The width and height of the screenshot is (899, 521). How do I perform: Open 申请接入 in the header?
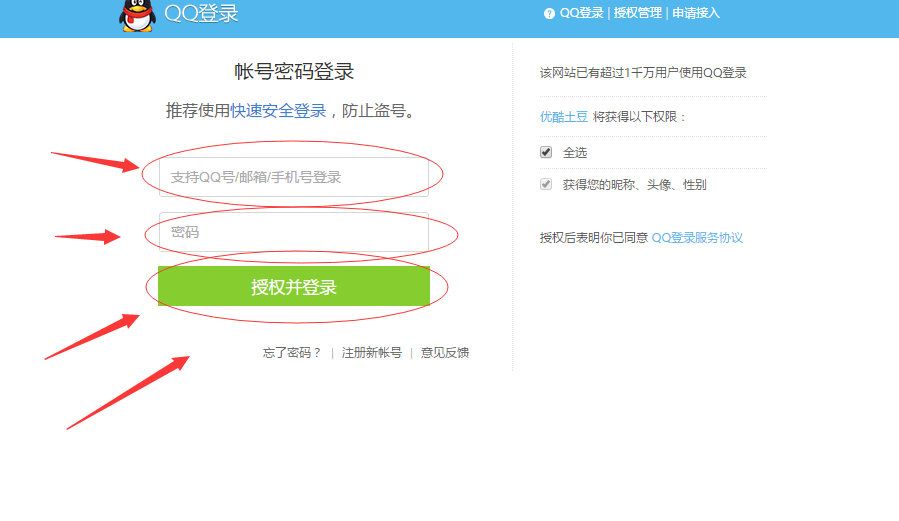pyautogui.click(x=695, y=13)
